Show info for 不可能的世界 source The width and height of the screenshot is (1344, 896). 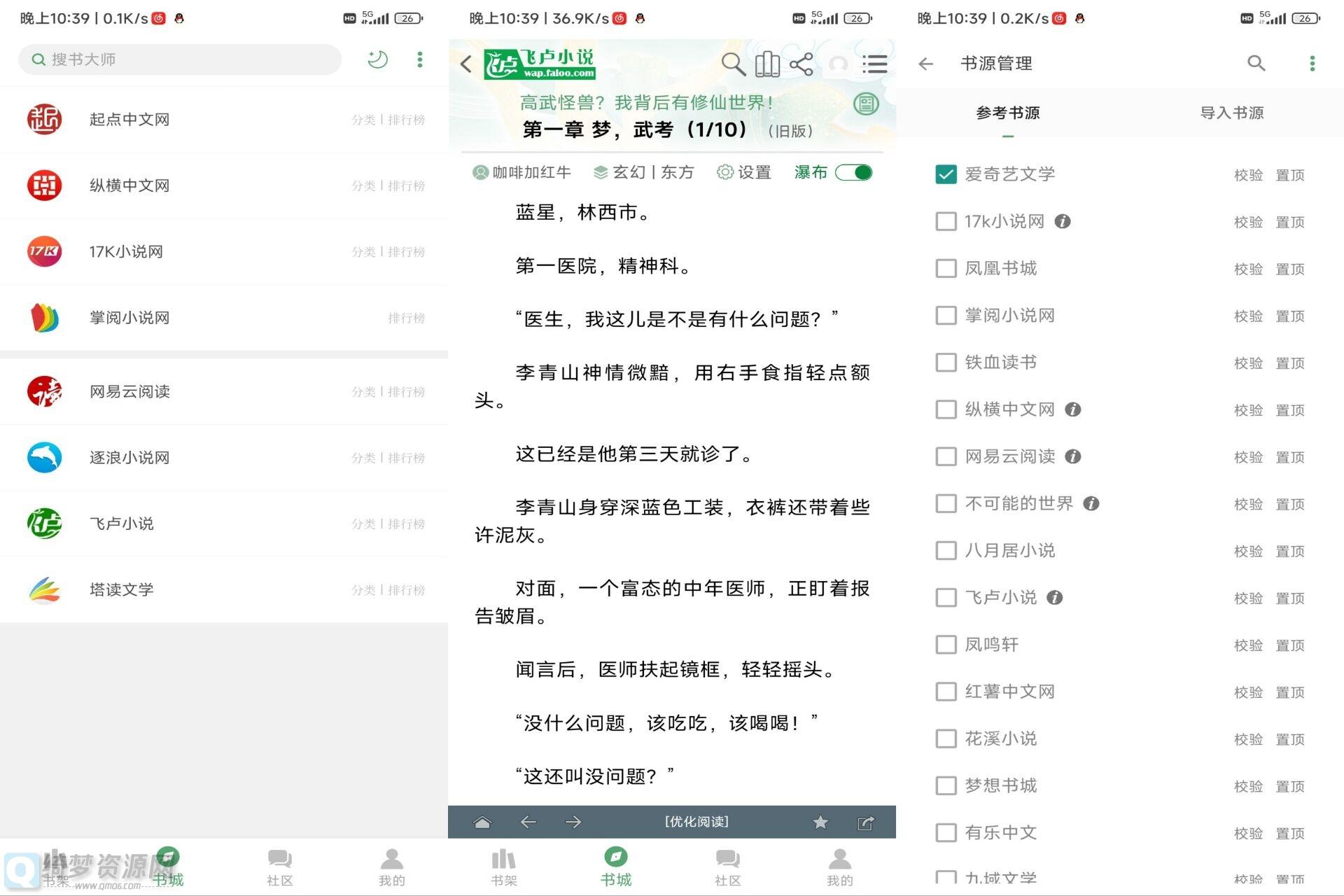point(1091,503)
